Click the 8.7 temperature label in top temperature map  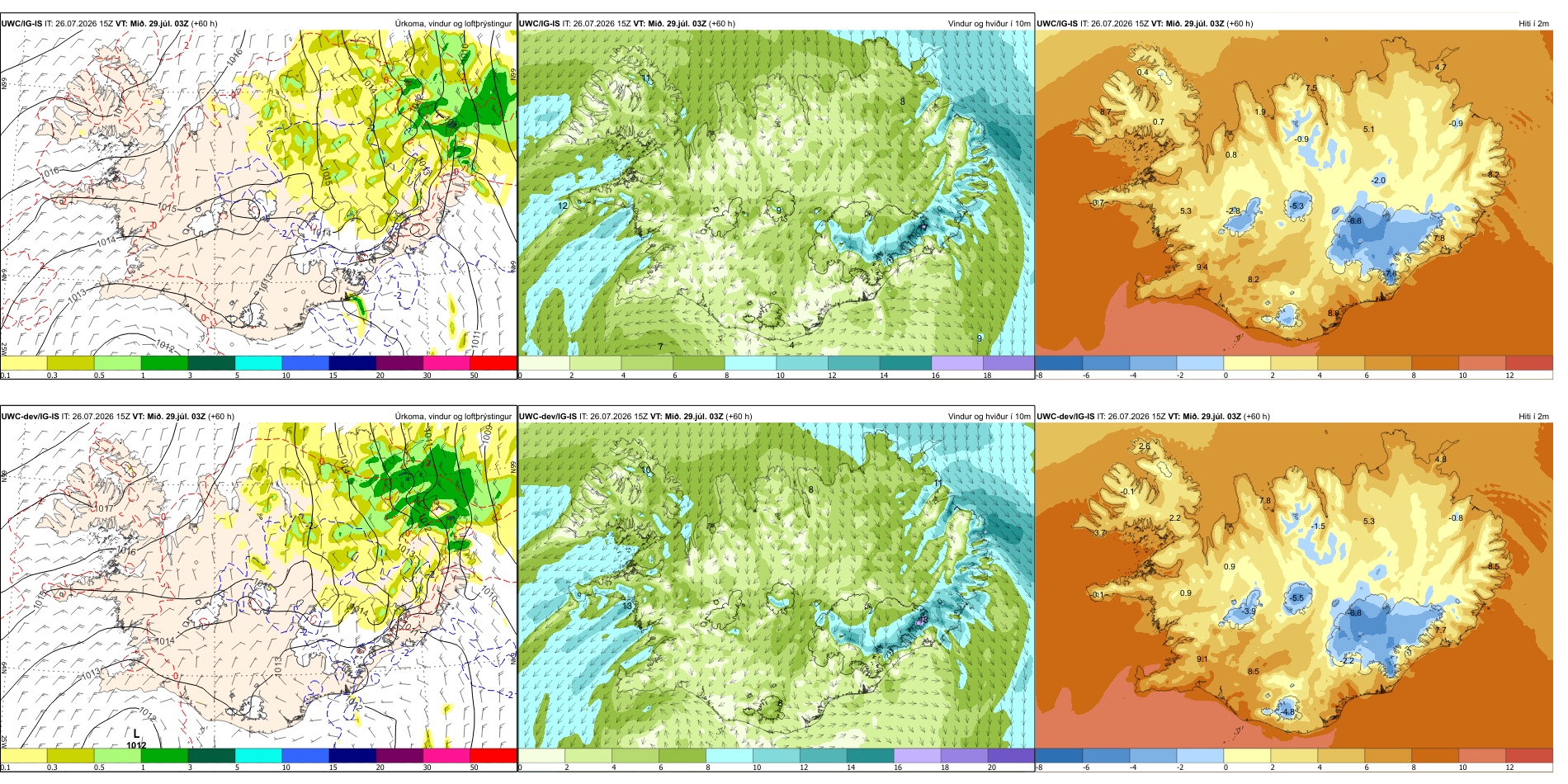[1106, 111]
